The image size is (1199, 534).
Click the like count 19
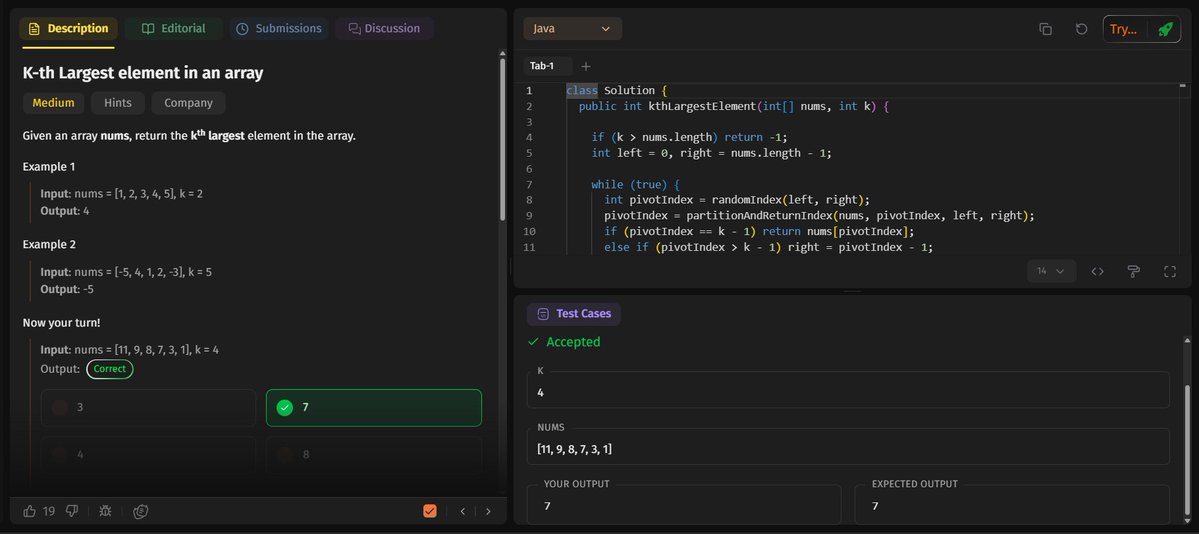49,511
